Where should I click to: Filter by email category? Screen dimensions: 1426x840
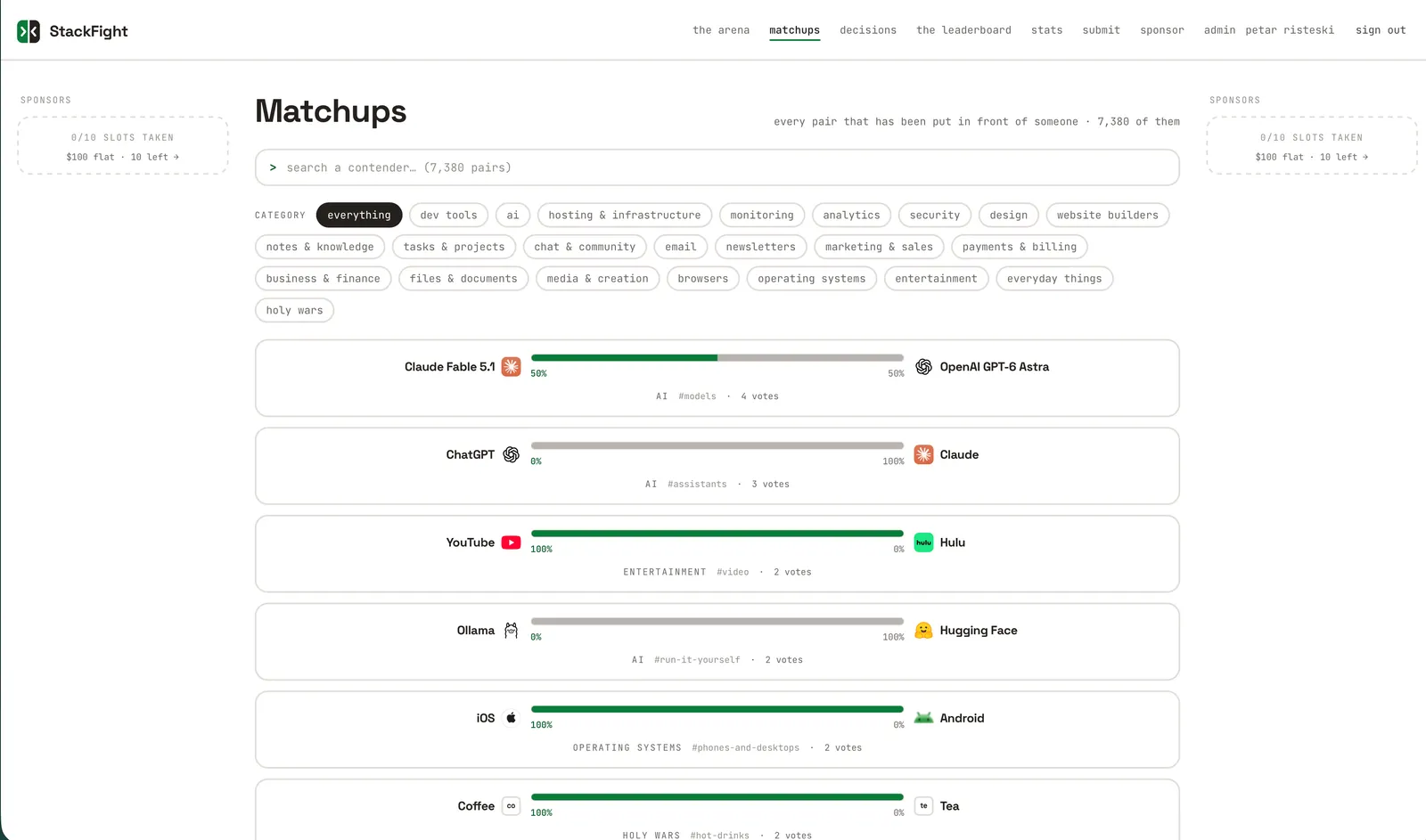tap(681, 247)
